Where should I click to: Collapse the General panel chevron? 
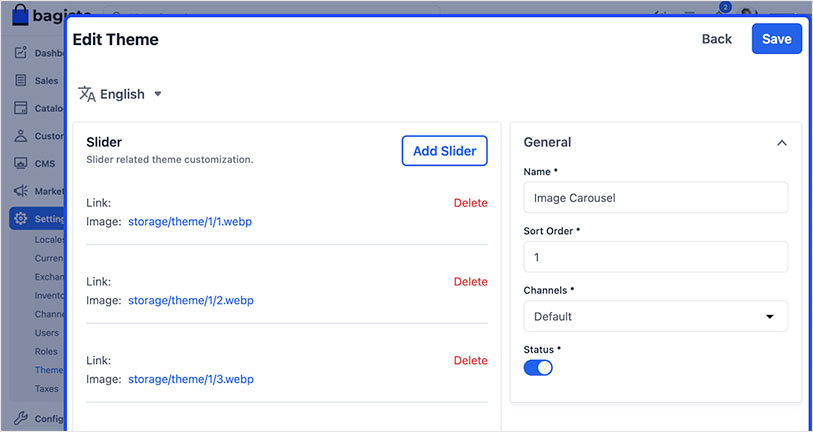tap(782, 143)
